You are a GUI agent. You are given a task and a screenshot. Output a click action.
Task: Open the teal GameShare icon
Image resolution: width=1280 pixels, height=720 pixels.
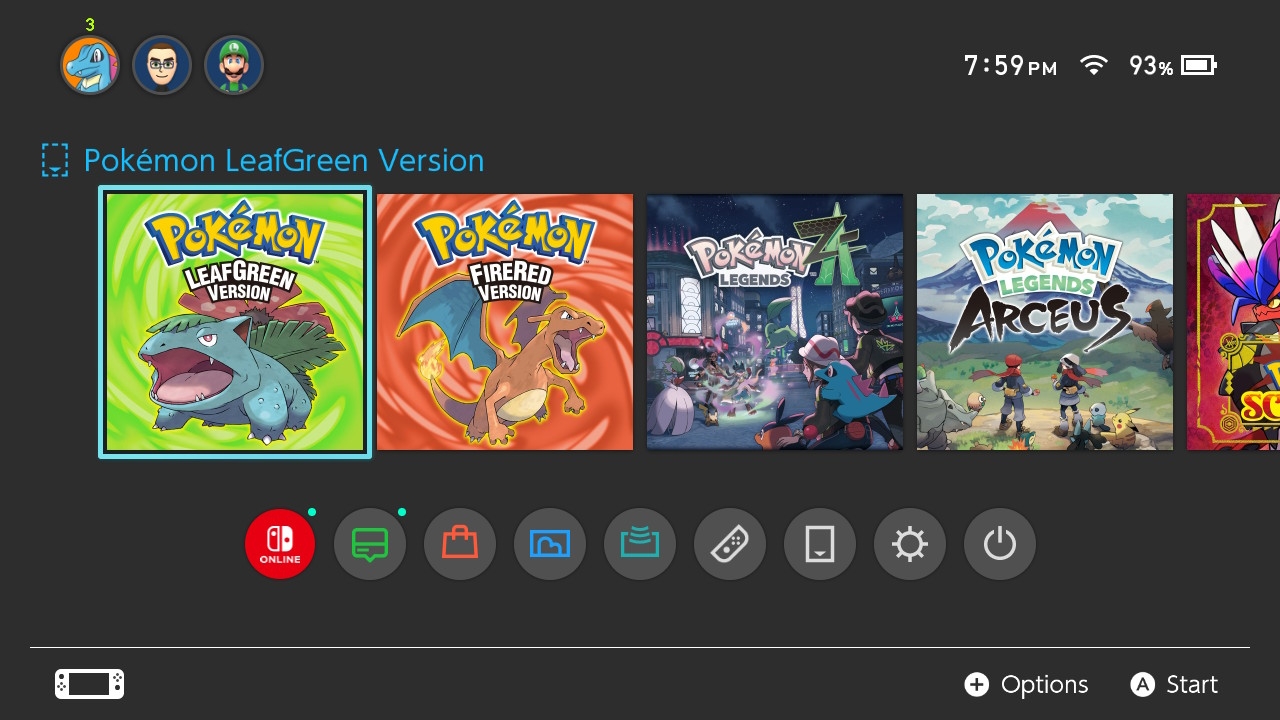click(x=640, y=545)
